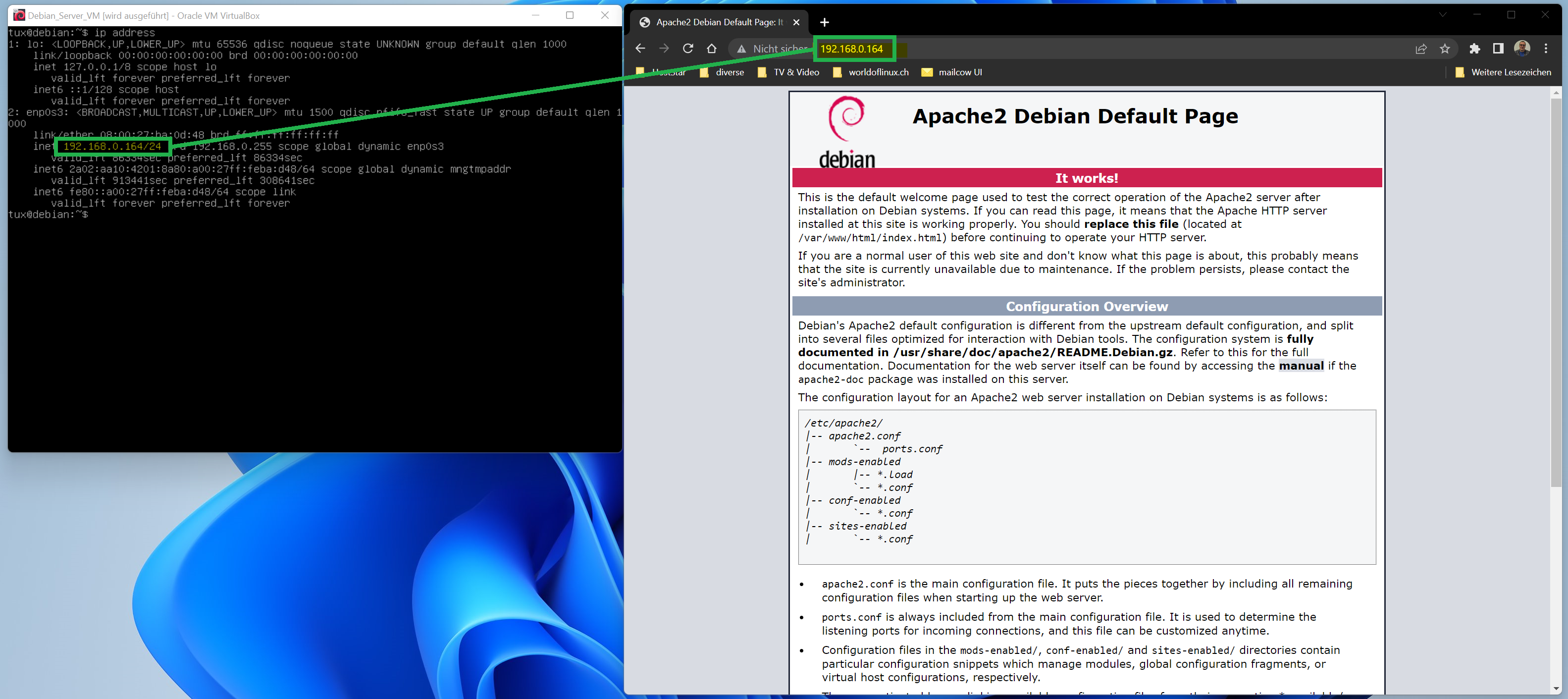
Task: Share this page via address bar icon
Action: point(1421,49)
